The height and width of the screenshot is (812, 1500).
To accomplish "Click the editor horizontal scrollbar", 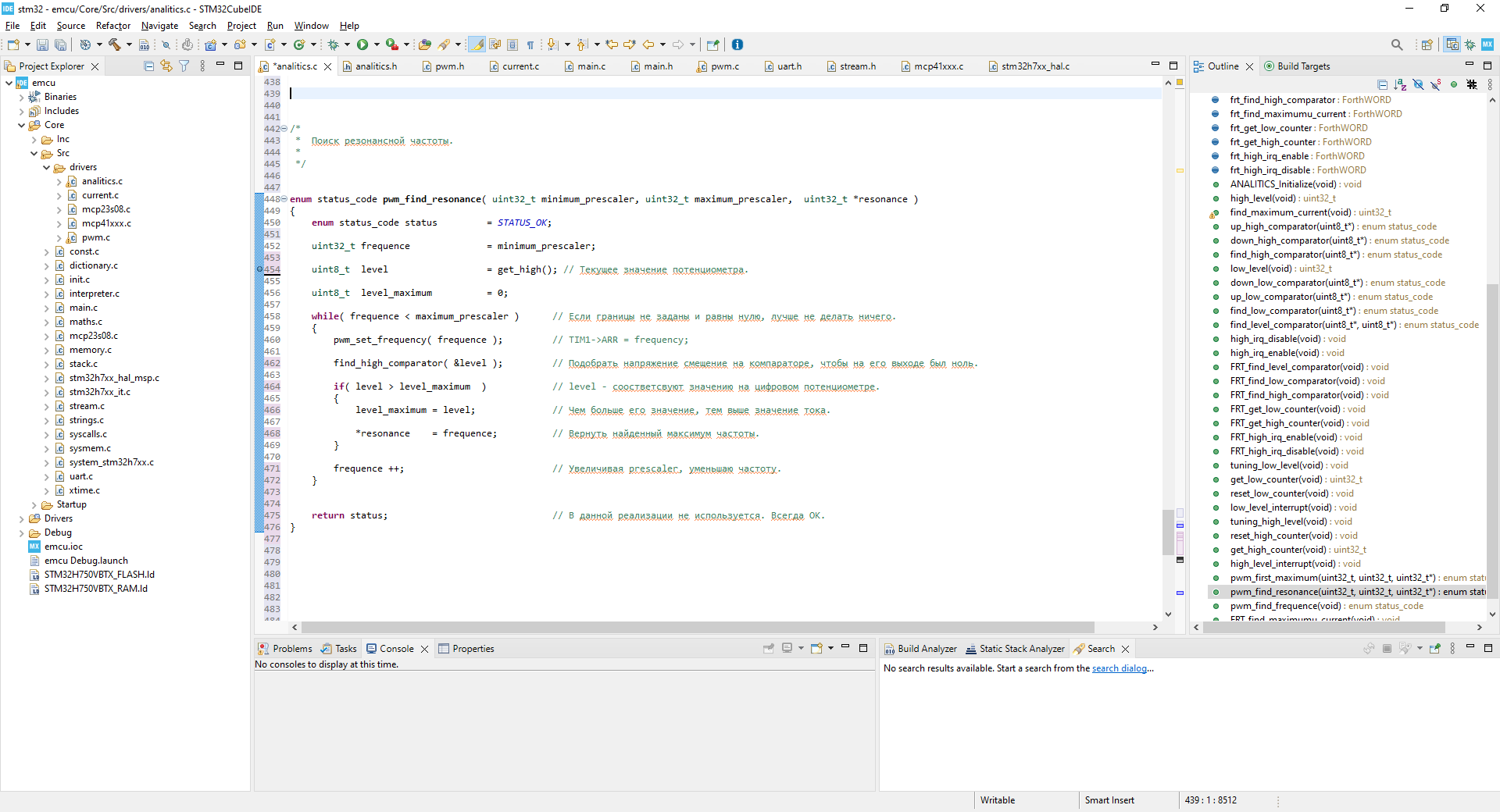I will [x=697, y=627].
